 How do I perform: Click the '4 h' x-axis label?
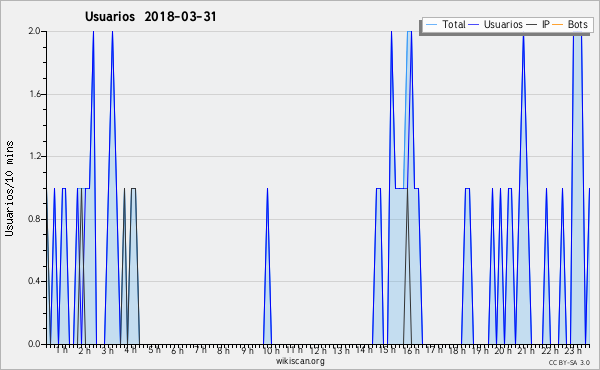pyautogui.click(x=130, y=350)
